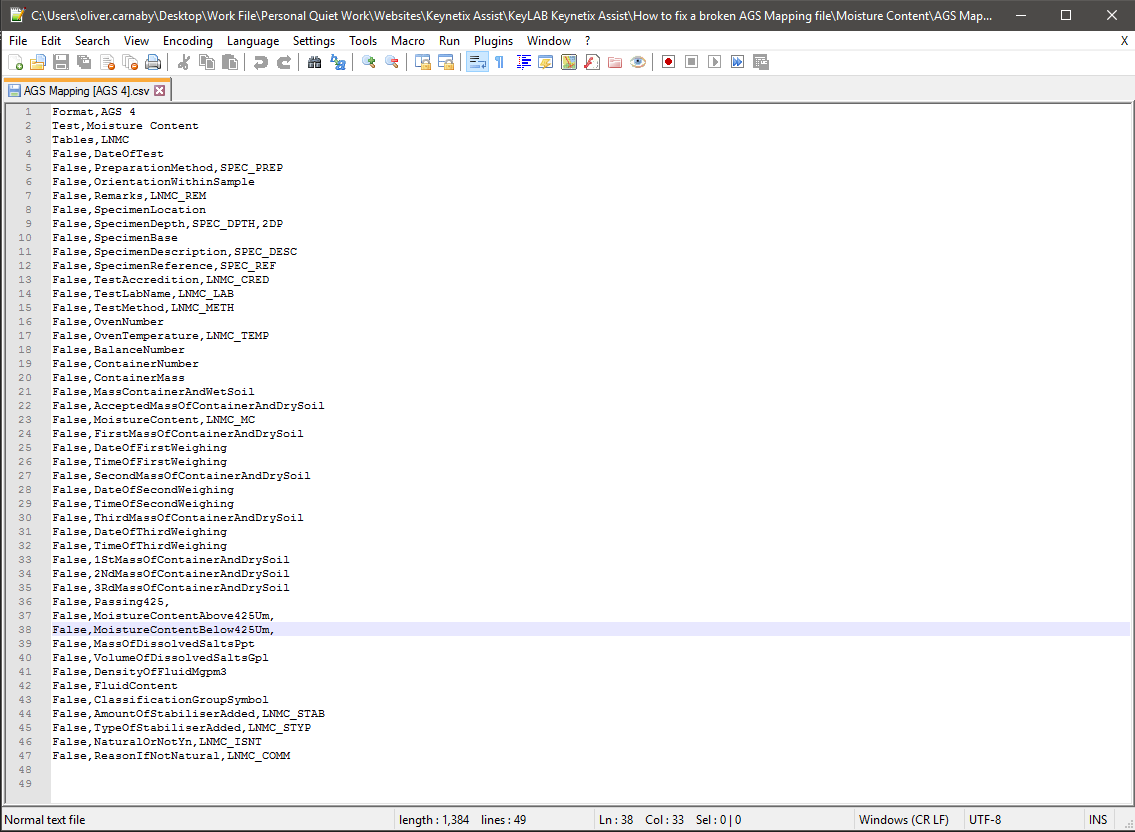Image resolution: width=1135 pixels, height=832 pixels.
Task: Zoom in using the toolbar magnifier
Action: click(x=369, y=62)
